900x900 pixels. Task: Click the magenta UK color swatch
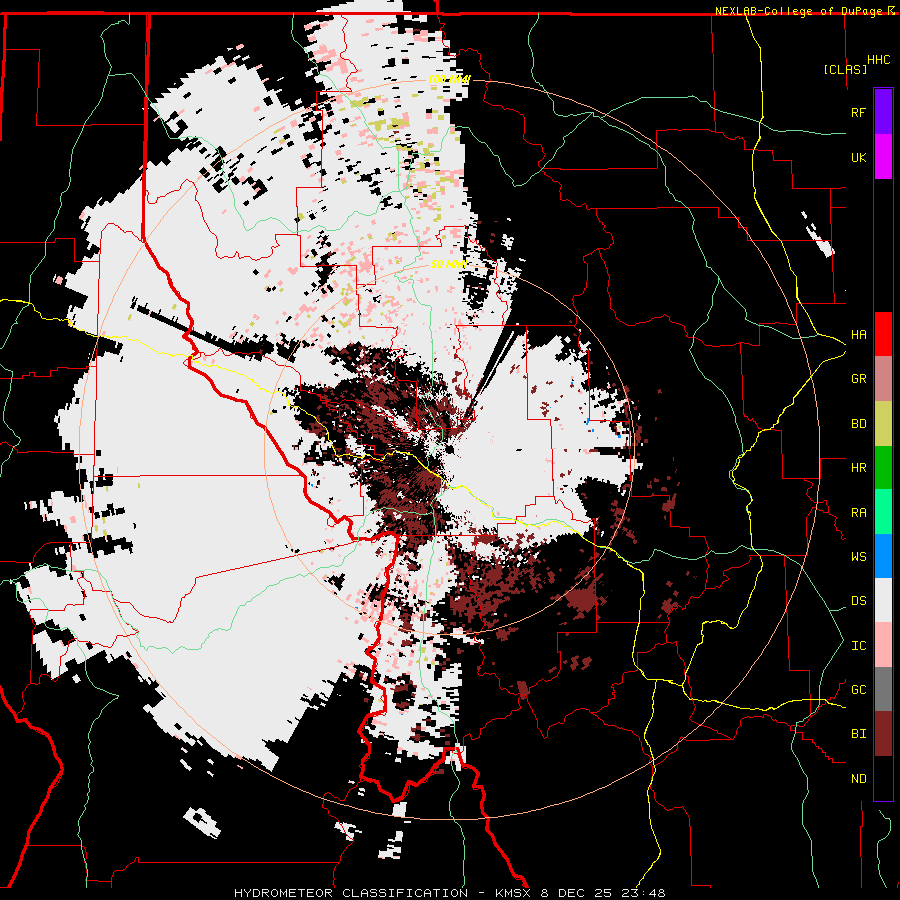click(883, 157)
